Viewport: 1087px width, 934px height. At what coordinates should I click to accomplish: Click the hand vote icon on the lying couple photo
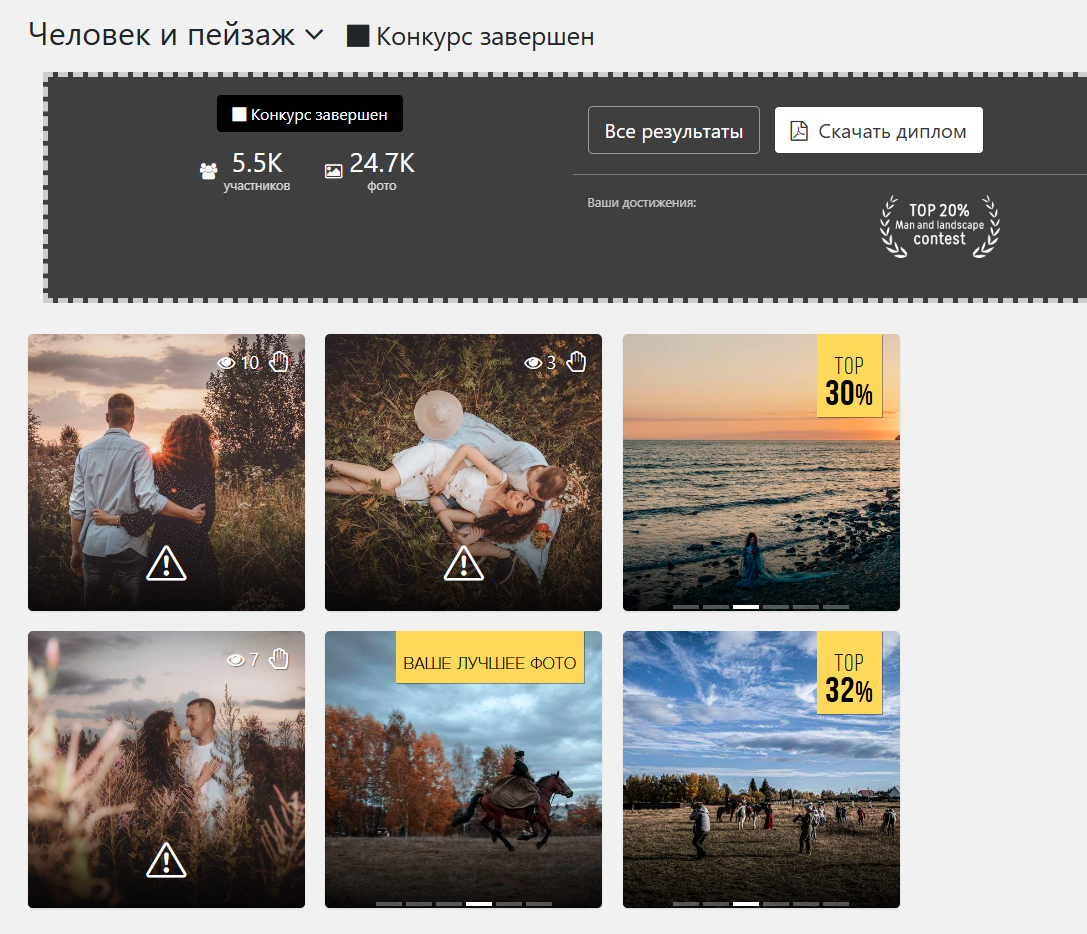point(577,362)
